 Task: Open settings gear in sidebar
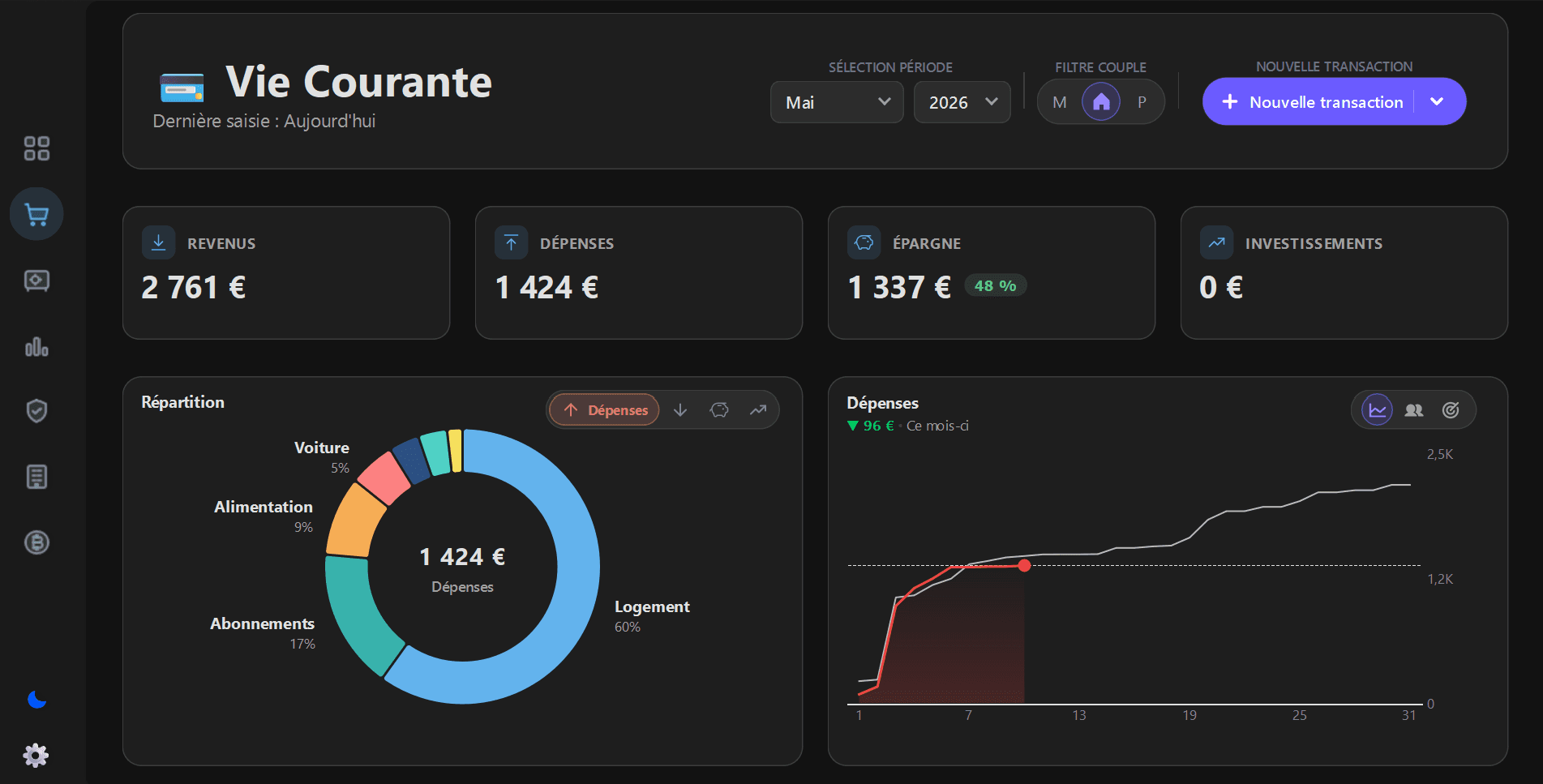tap(36, 756)
